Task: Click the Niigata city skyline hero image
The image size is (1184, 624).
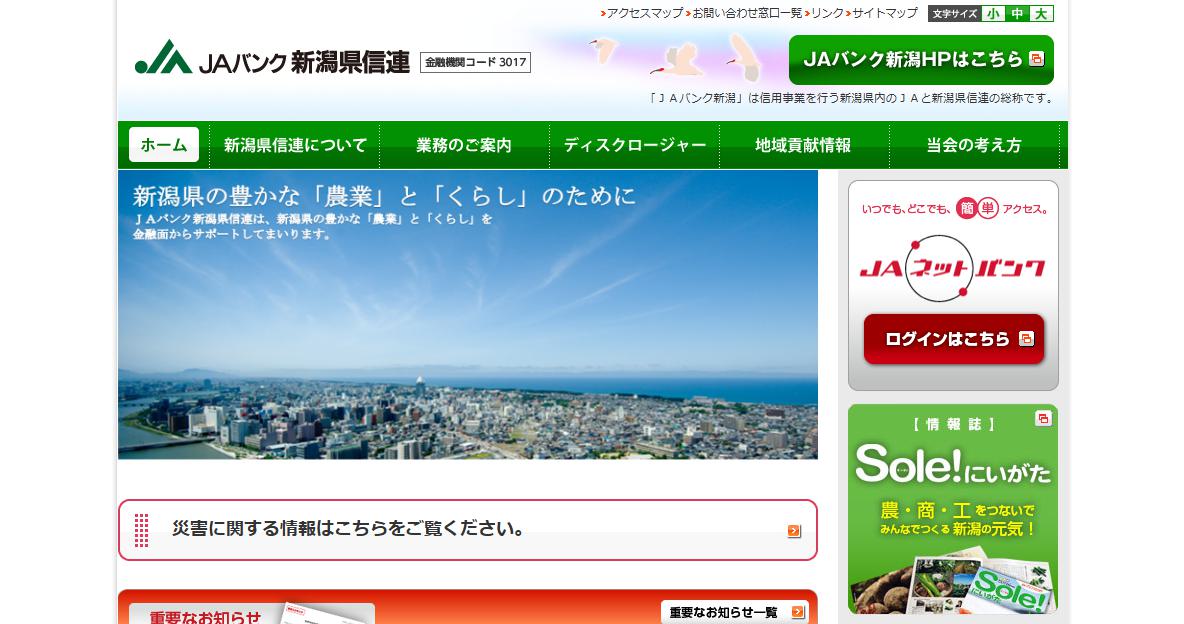Action: pos(467,314)
